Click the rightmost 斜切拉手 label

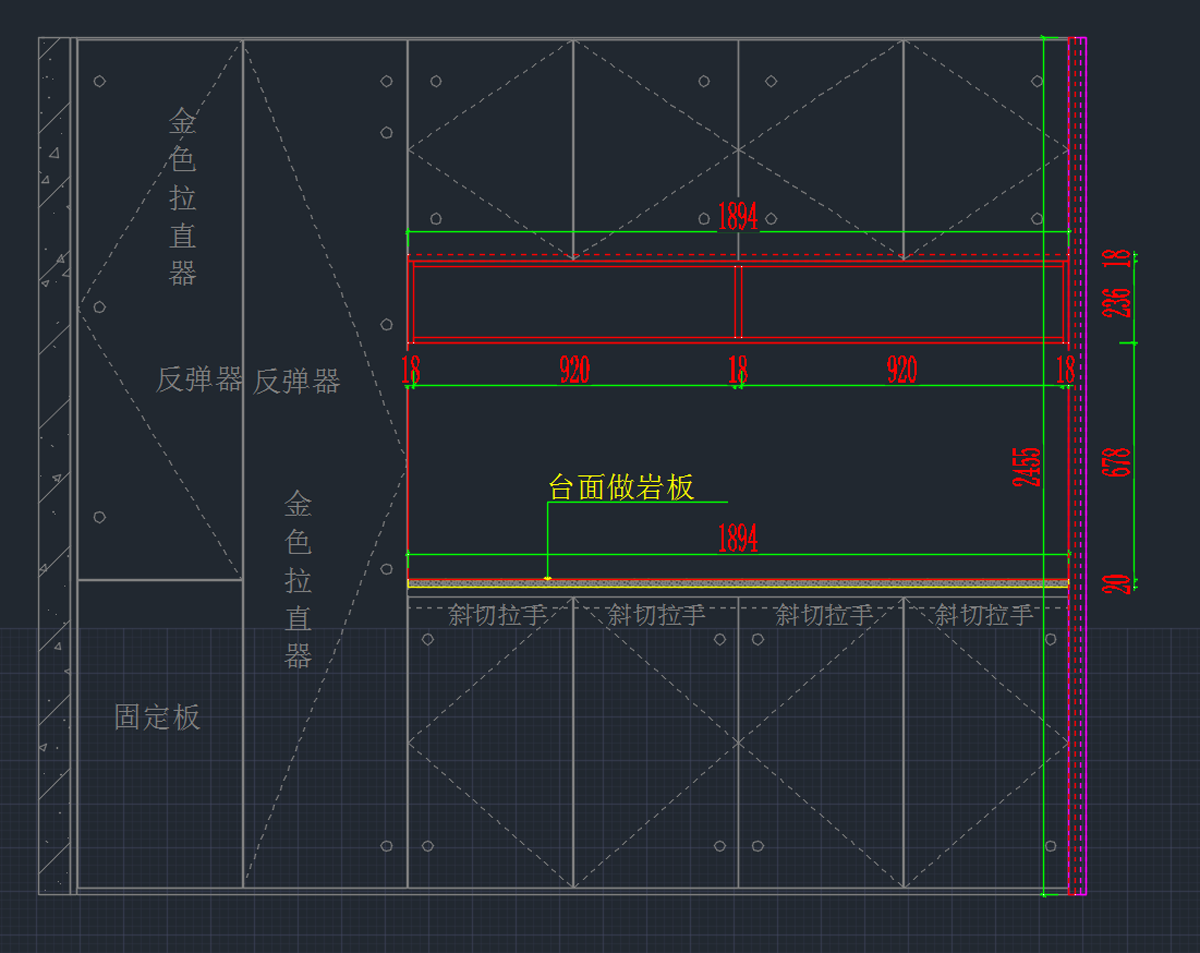(983, 615)
